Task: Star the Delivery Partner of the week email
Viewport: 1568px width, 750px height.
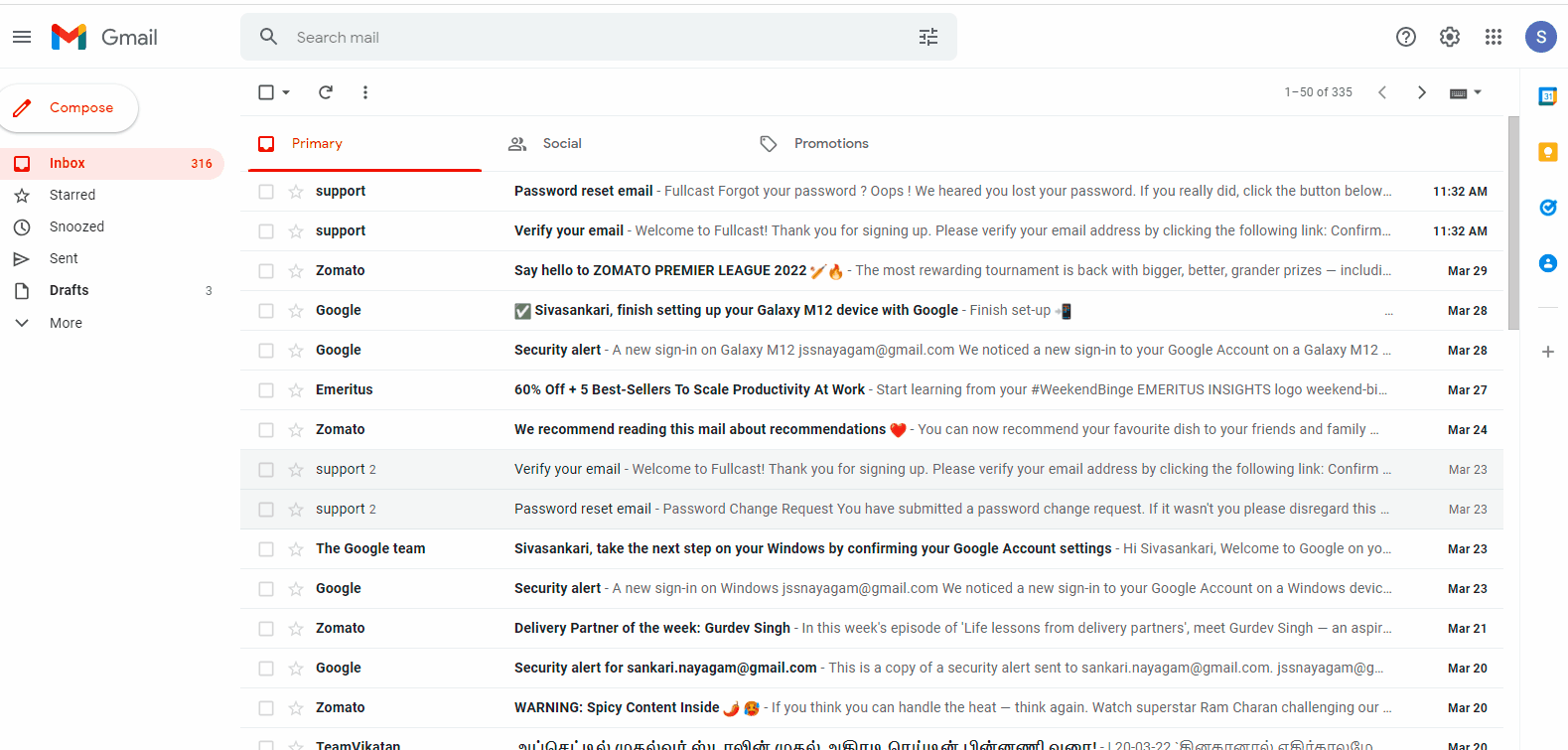Action: click(x=296, y=629)
